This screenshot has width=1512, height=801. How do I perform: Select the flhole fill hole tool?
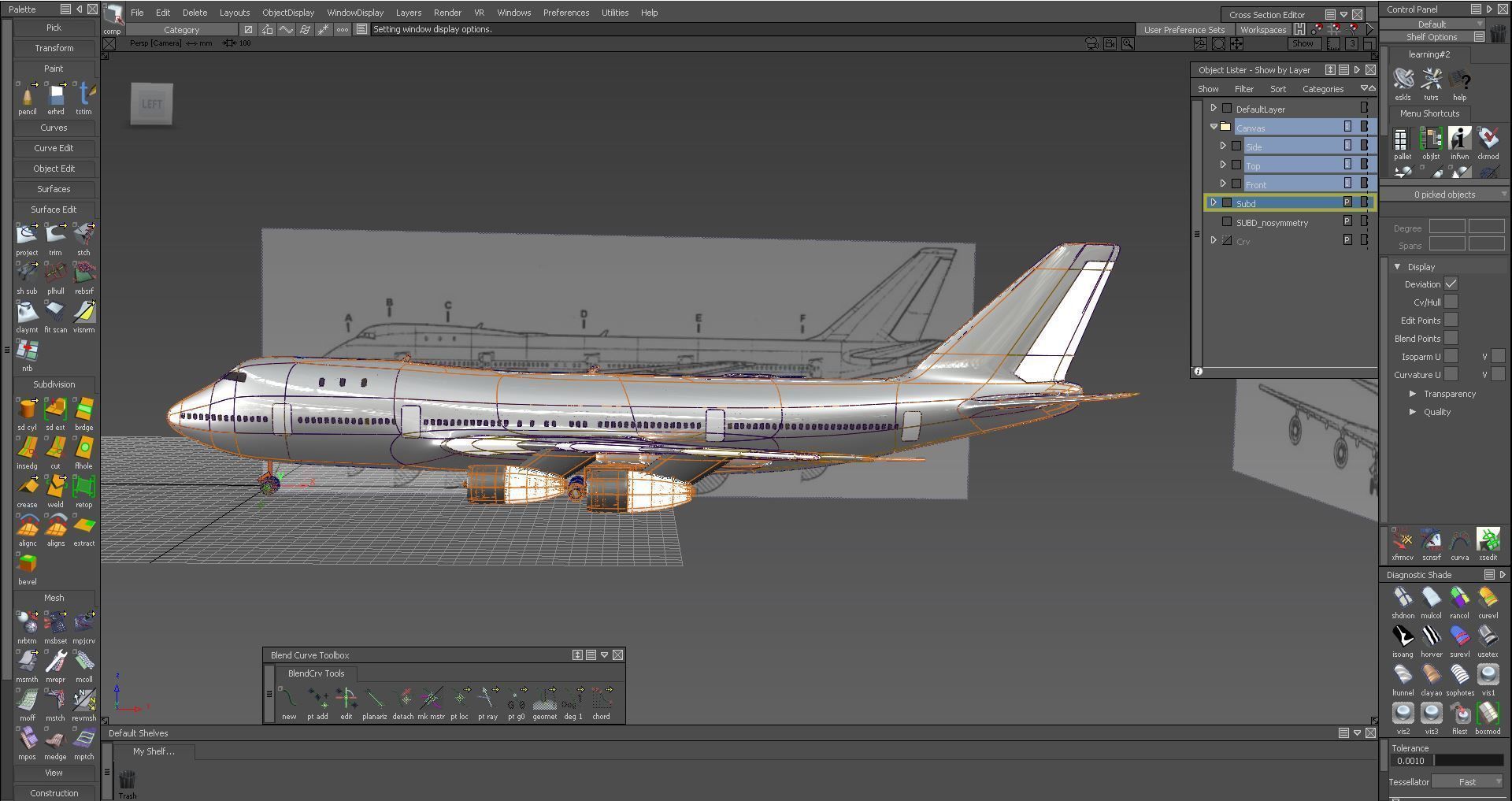(x=83, y=448)
